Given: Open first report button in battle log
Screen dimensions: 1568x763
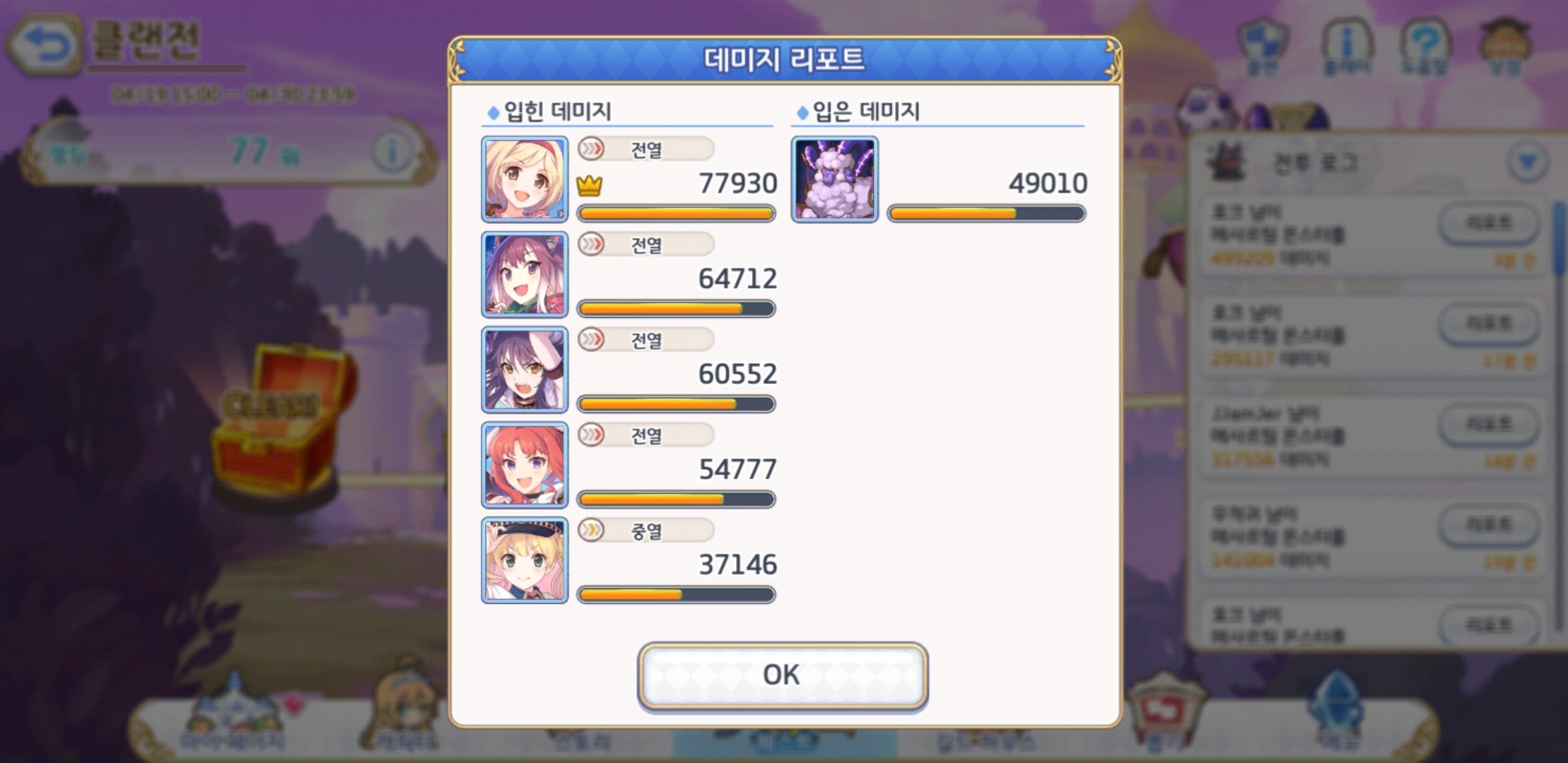Looking at the screenshot, I should [1489, 223].
